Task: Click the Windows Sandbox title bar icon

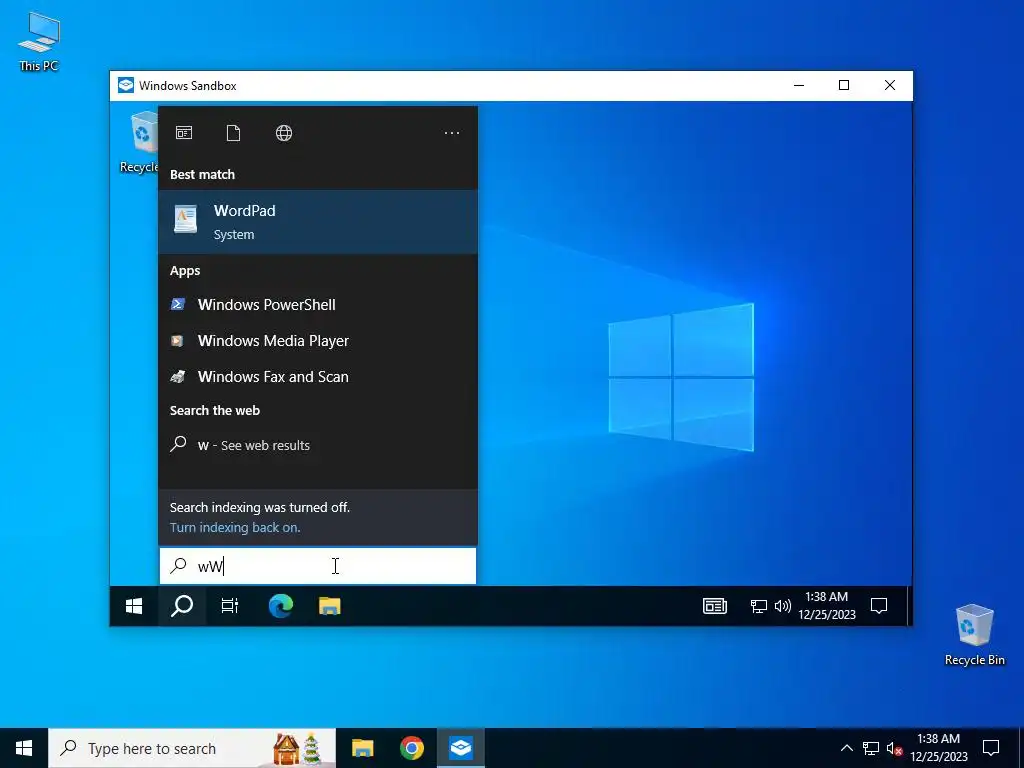Action: (x=125, y=86)
